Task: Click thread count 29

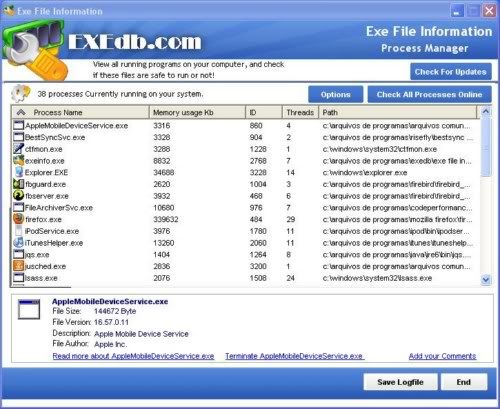Action: click(291, 219)
